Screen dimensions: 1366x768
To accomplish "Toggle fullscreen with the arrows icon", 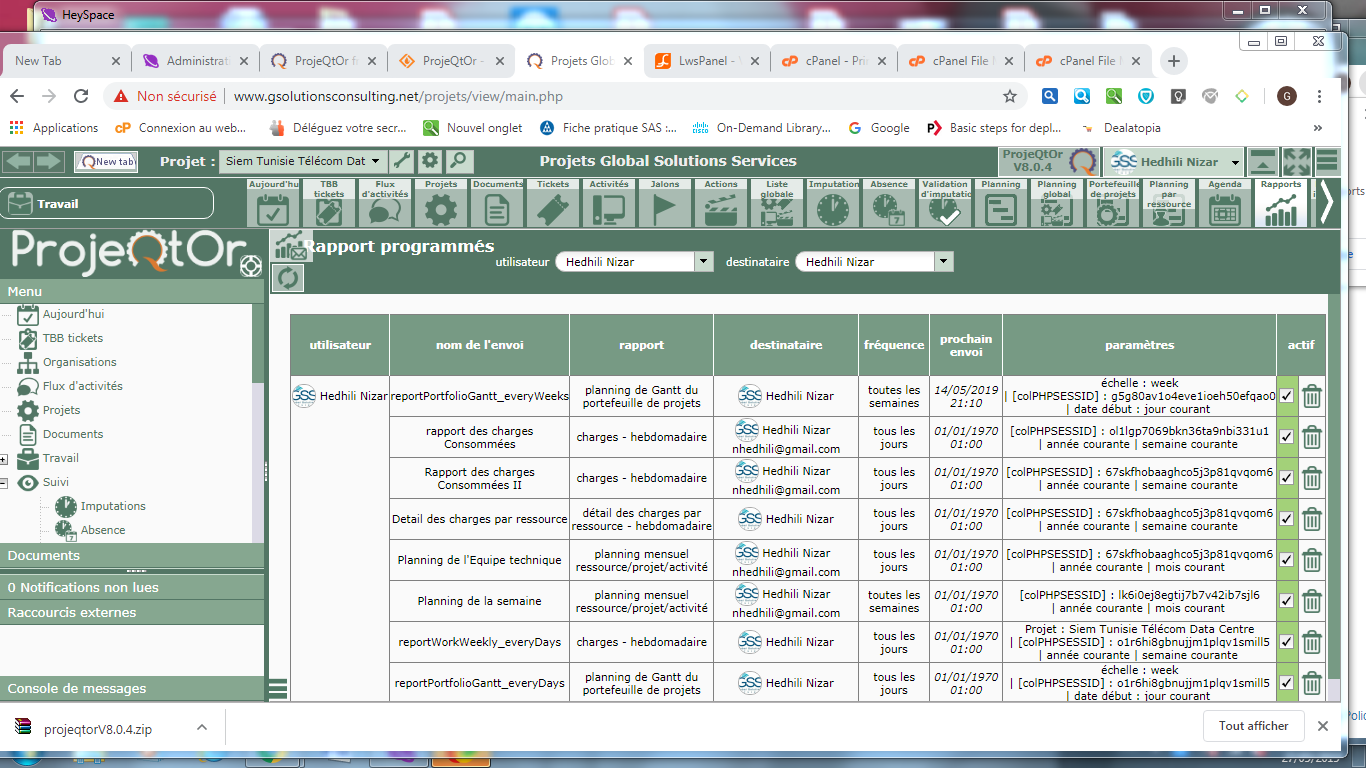I will click(x=1296, y=161).
